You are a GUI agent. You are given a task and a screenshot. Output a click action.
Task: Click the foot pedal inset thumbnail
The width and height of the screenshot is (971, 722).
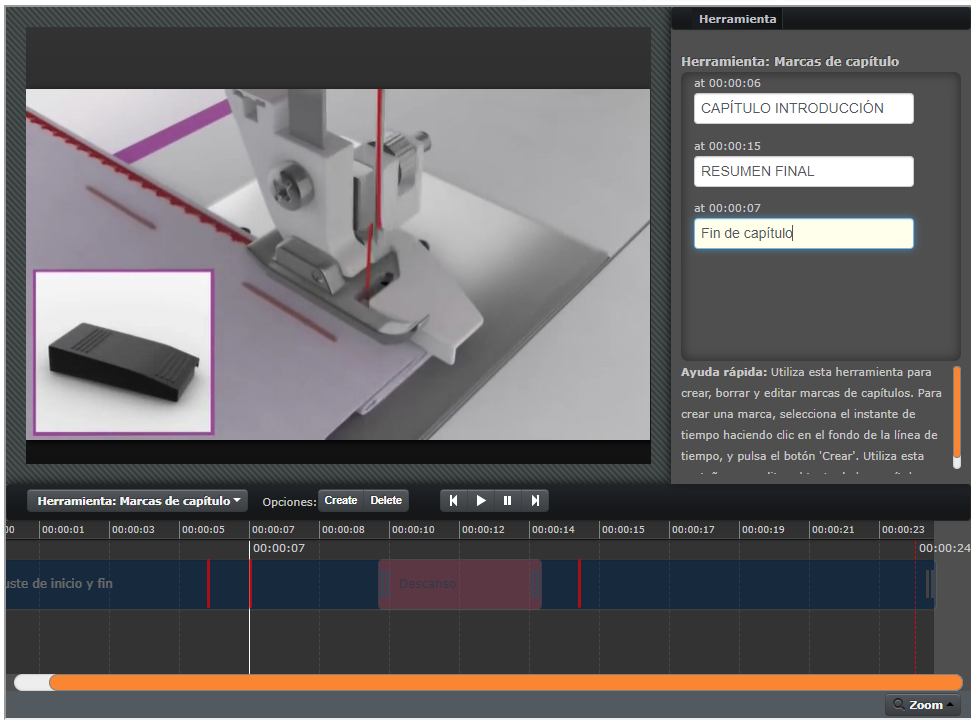(123, 352)
